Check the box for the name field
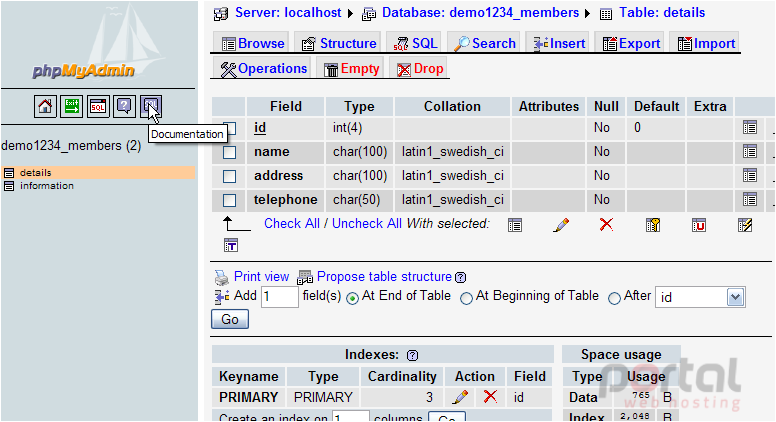This screenshot has width=776, height=422. tap(229, 152)
